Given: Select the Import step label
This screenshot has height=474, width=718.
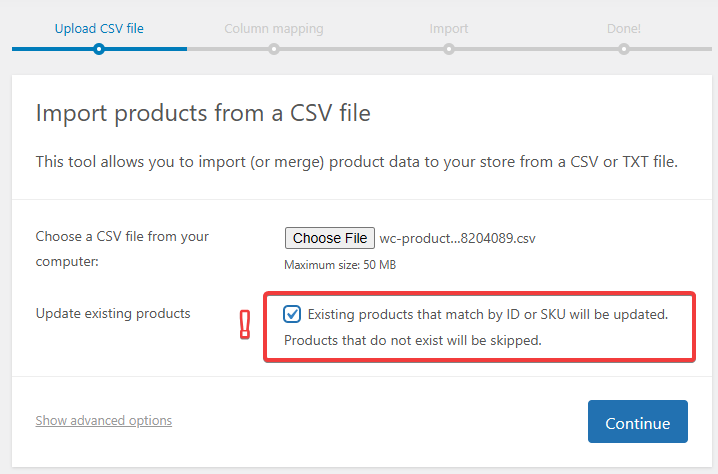Looking at the screenshot, I should 449,28.
